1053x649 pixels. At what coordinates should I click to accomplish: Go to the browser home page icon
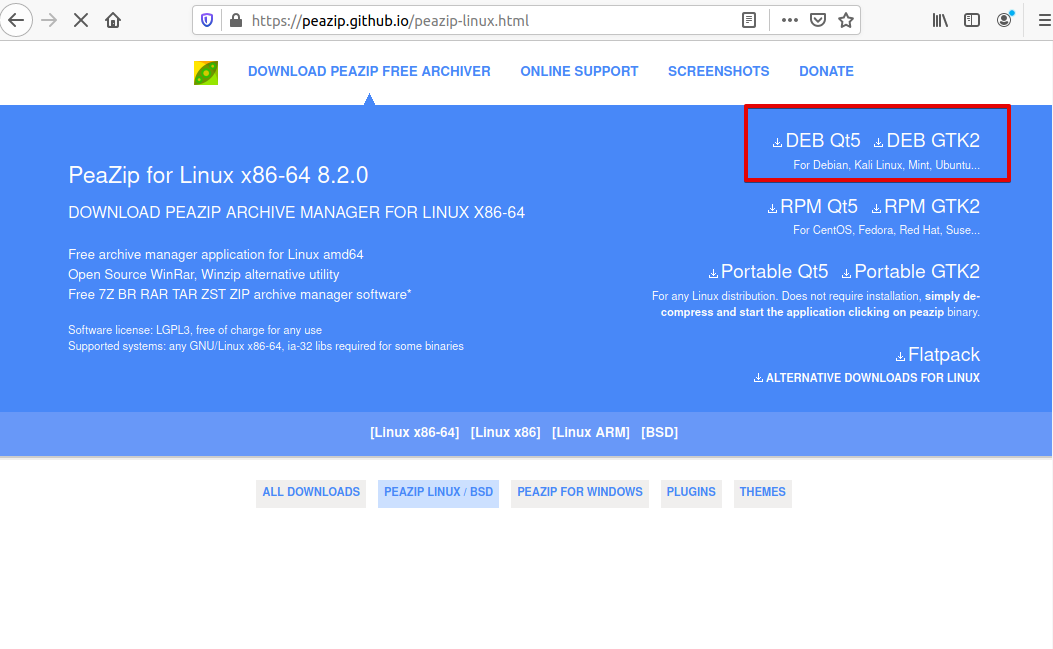113,20
